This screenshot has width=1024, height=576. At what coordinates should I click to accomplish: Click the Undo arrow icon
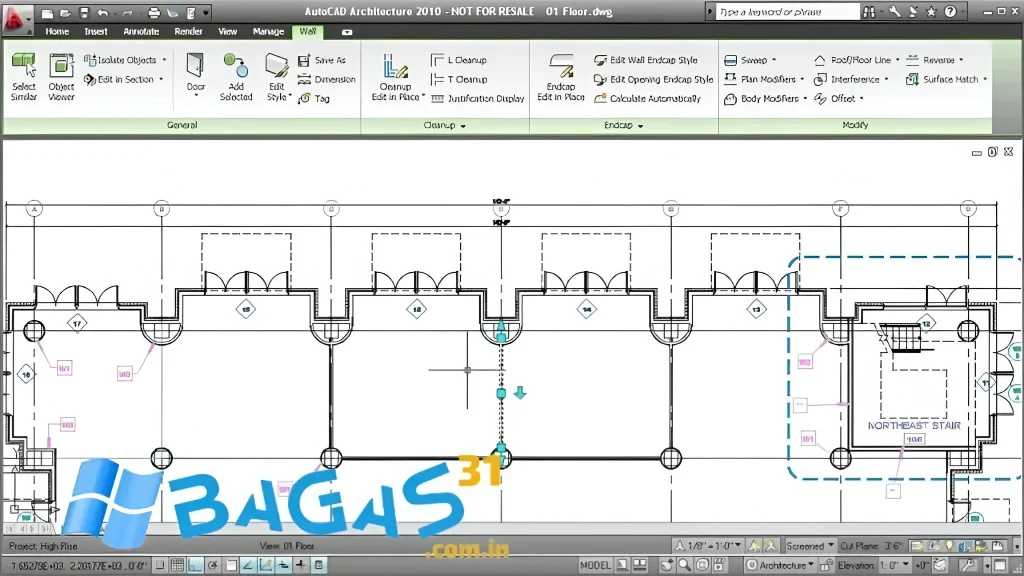point(103,13)
